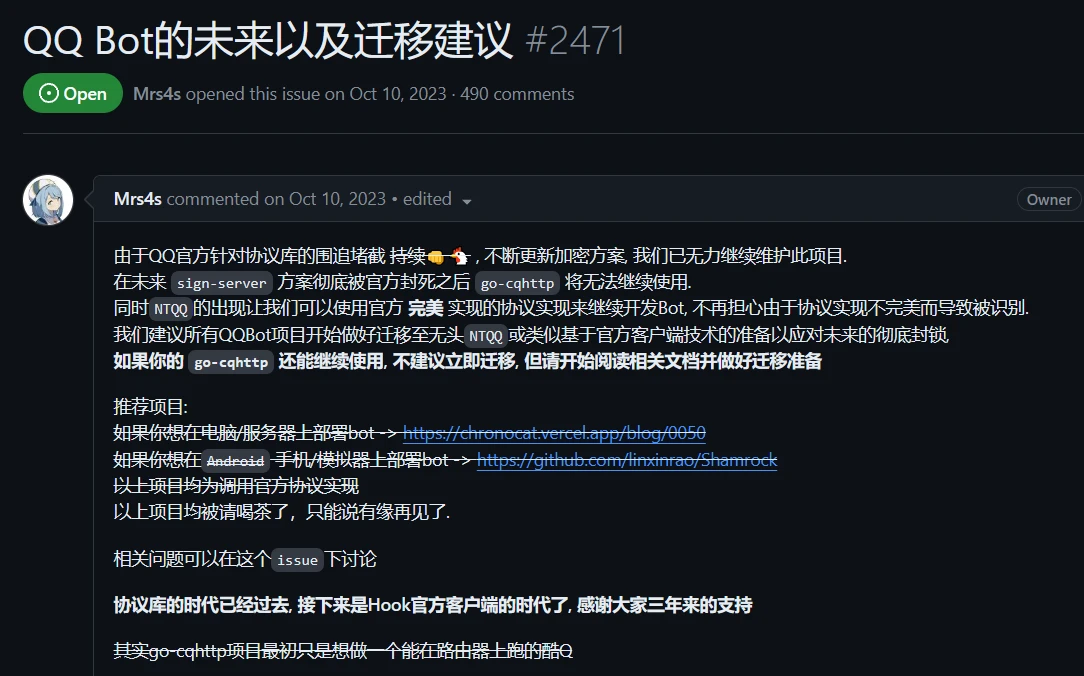Click the 490 comments text
Viewport: 1084px width, 676px height.
click(517, 94)
